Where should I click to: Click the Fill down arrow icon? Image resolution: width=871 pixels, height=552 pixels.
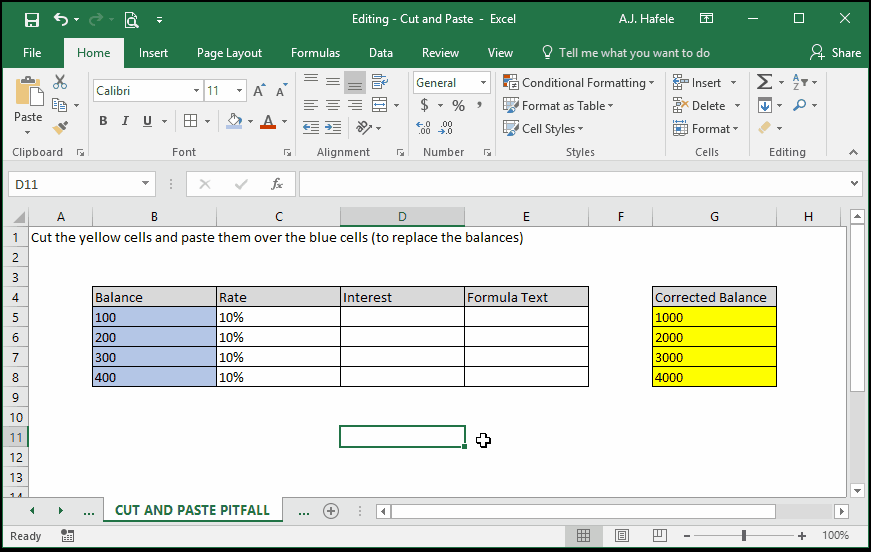tap(764, 105)
